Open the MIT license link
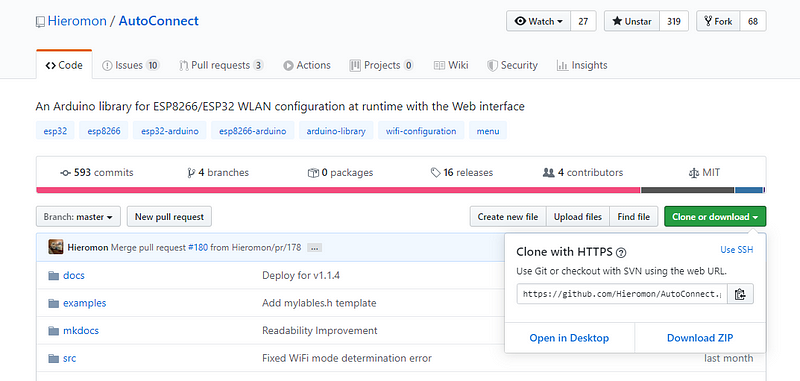The width and height of the screenshot is (800, 381). (x=704, y=172)
